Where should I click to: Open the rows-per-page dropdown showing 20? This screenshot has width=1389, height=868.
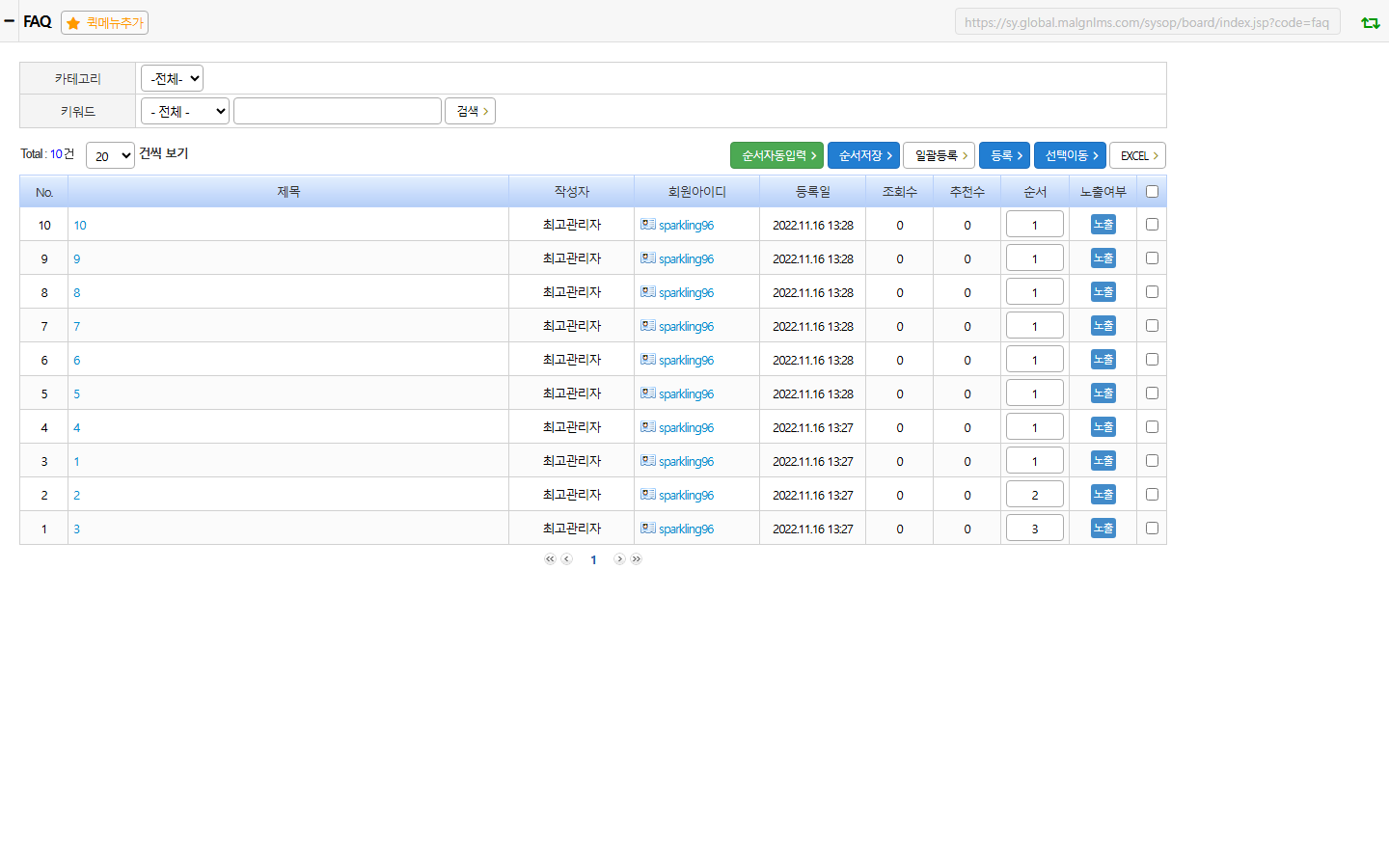(110, 155)
